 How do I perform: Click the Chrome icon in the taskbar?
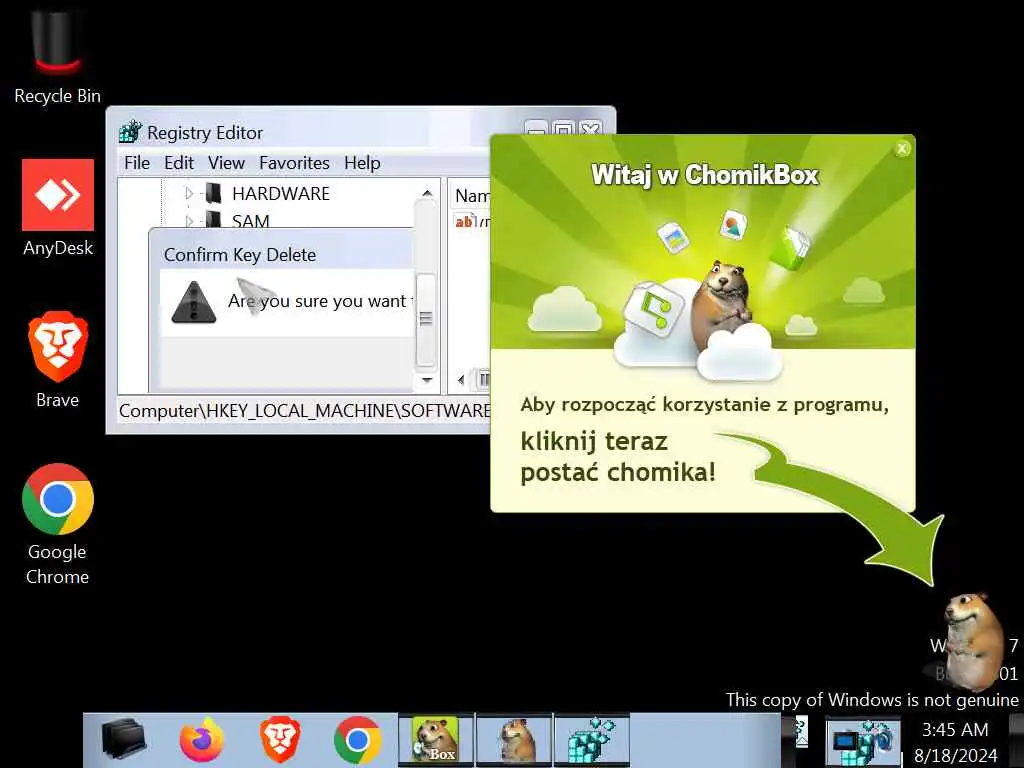click(x=357, y=740)
